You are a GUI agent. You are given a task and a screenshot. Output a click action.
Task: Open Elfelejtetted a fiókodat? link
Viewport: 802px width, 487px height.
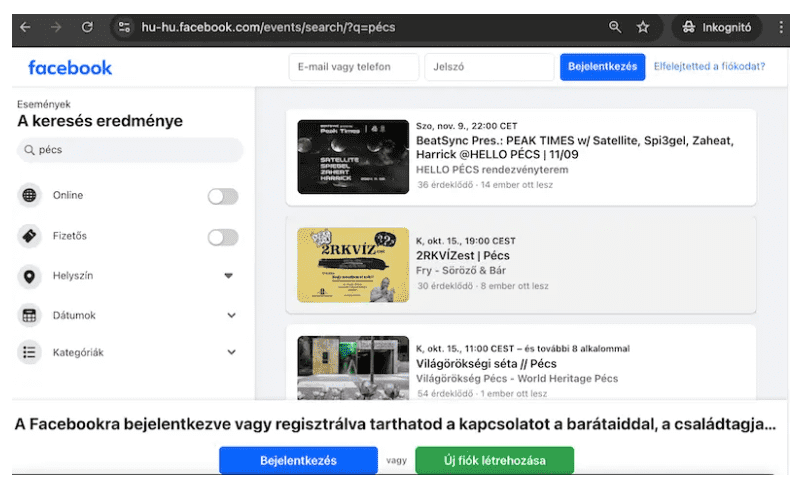click(x=709, y=67)
